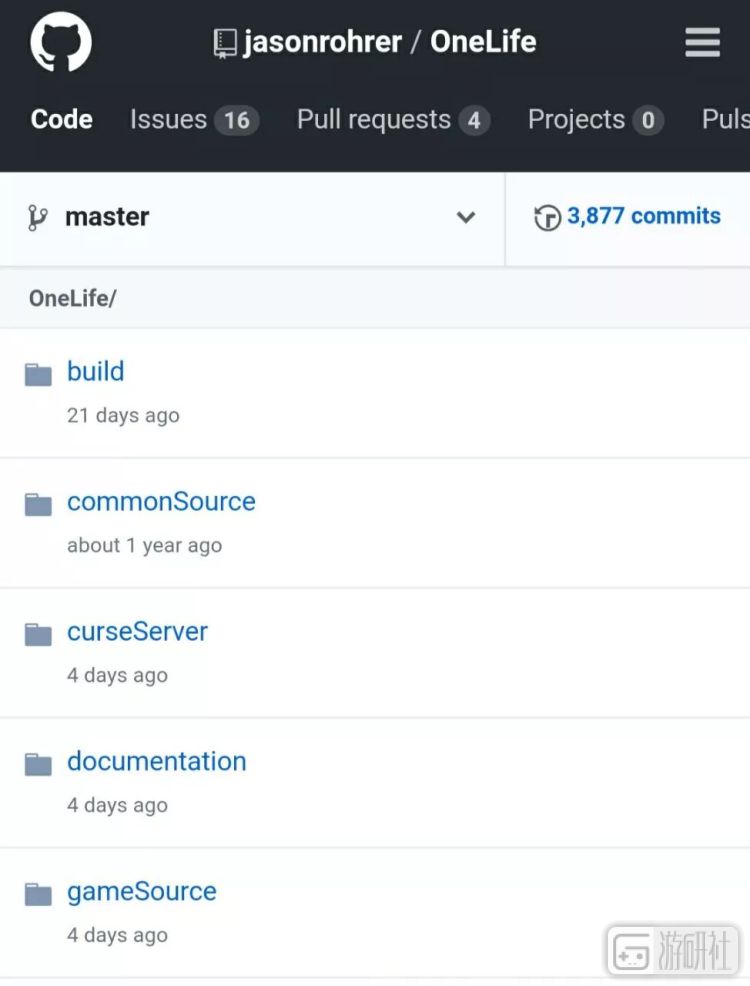Click the repository book icon
Screen dimensions: 750x986
click(225, 43)
